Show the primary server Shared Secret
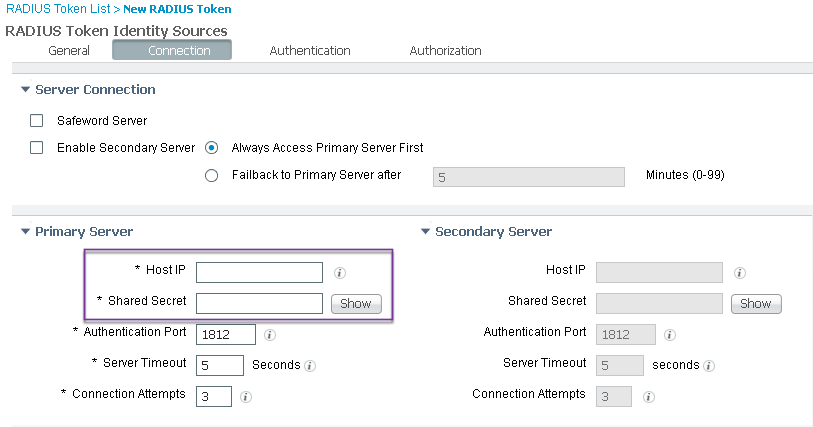Screen dimensions: 813x427 (x=356, y=304)
